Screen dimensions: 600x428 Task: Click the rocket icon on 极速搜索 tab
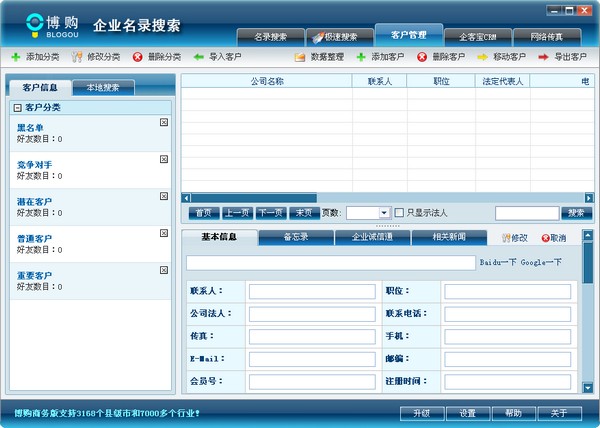point(318,37)
